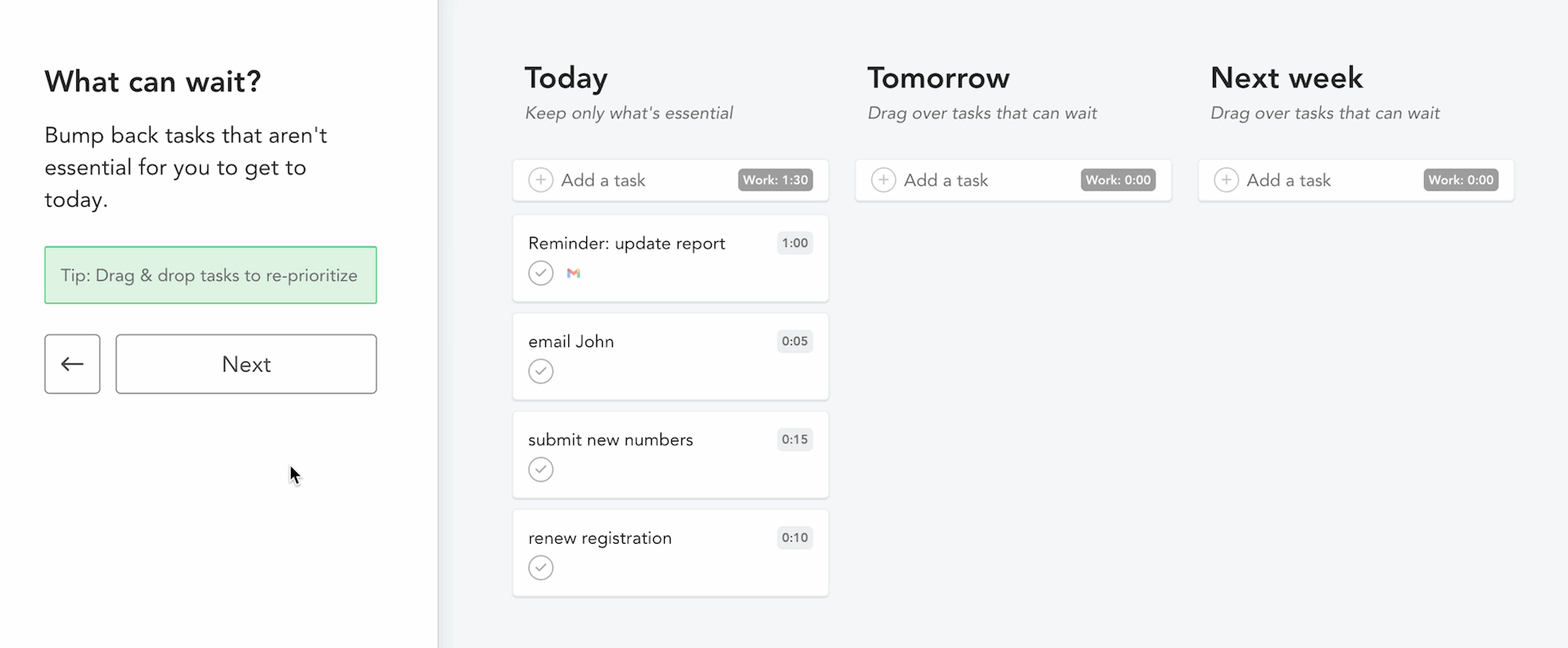
Task: Select the 'renew registration' task card
Action: [670, 553]
